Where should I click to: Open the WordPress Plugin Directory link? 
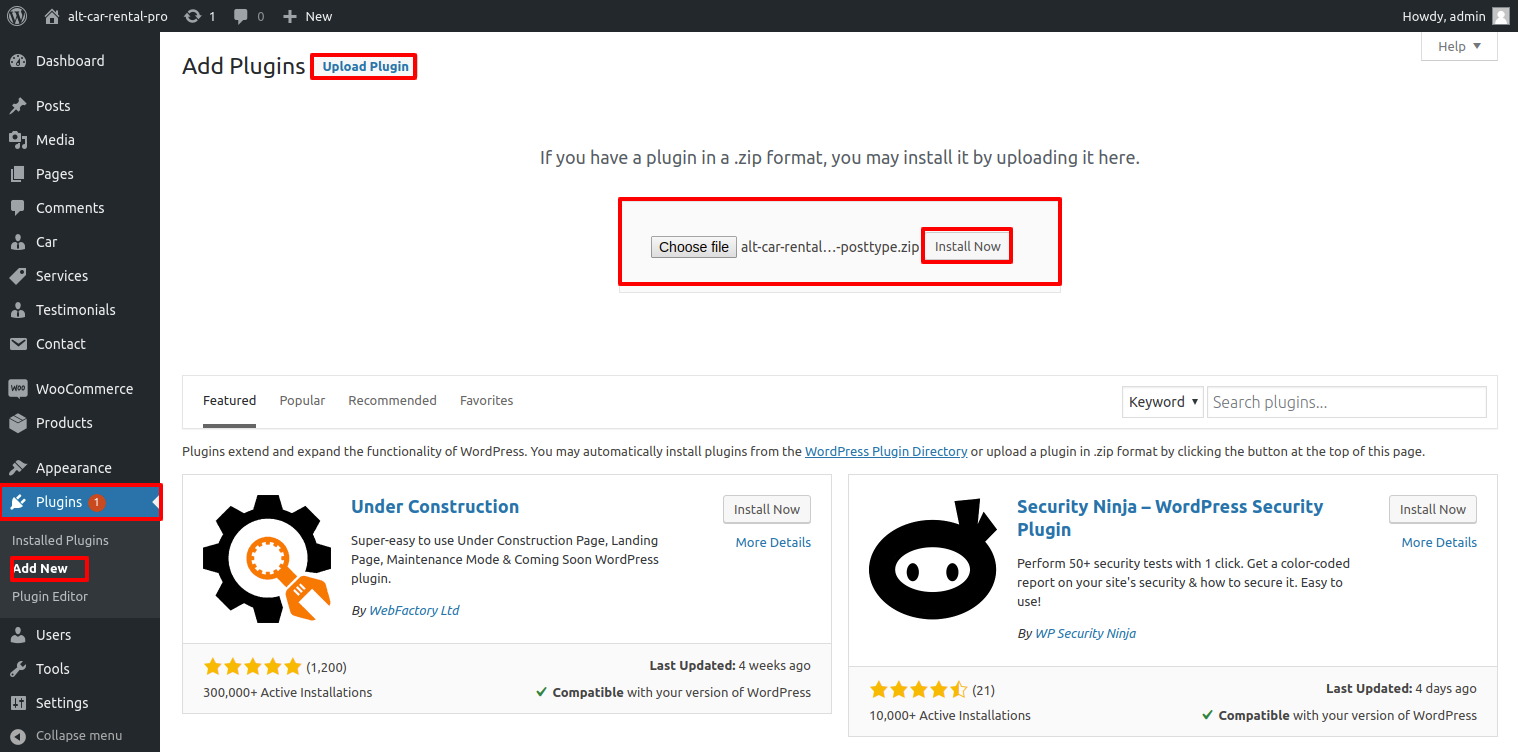click(886, 451)
